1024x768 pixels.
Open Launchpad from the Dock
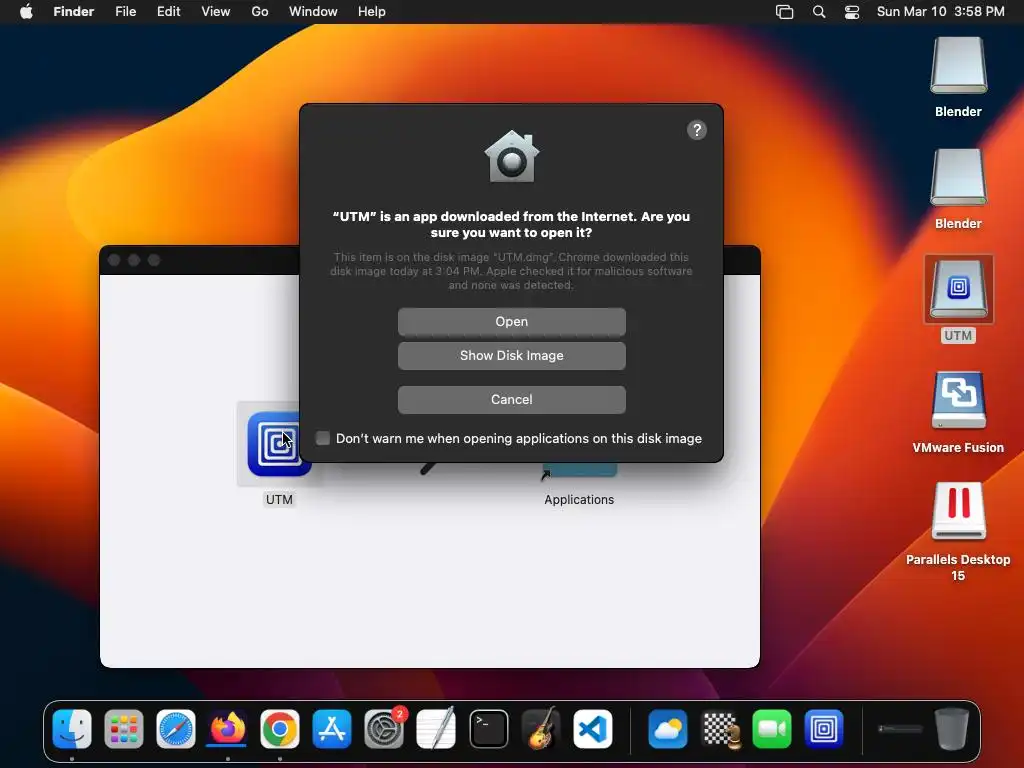123,729
